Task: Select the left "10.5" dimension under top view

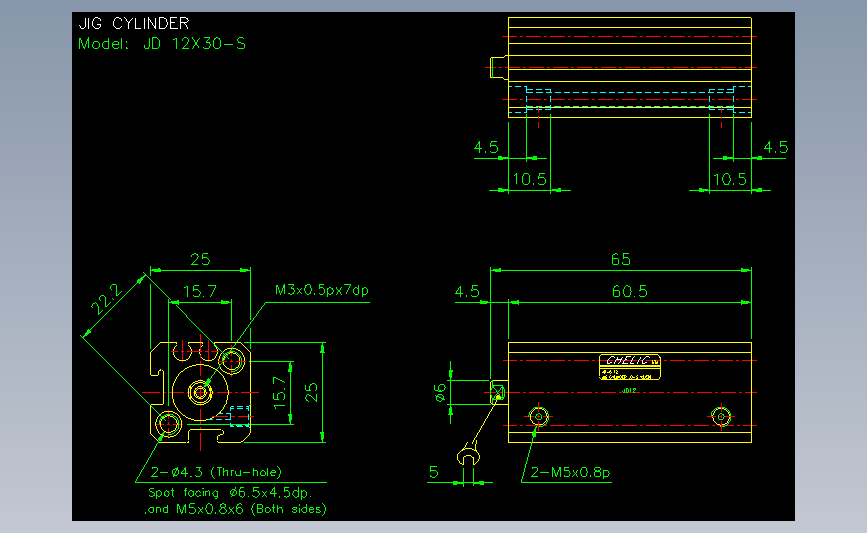Action: click(529, 179)
